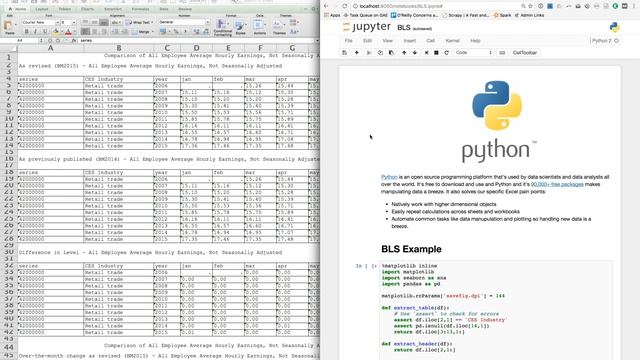Click the Merge button in Excel
This screenshot has width=640, height=360.
142,31
